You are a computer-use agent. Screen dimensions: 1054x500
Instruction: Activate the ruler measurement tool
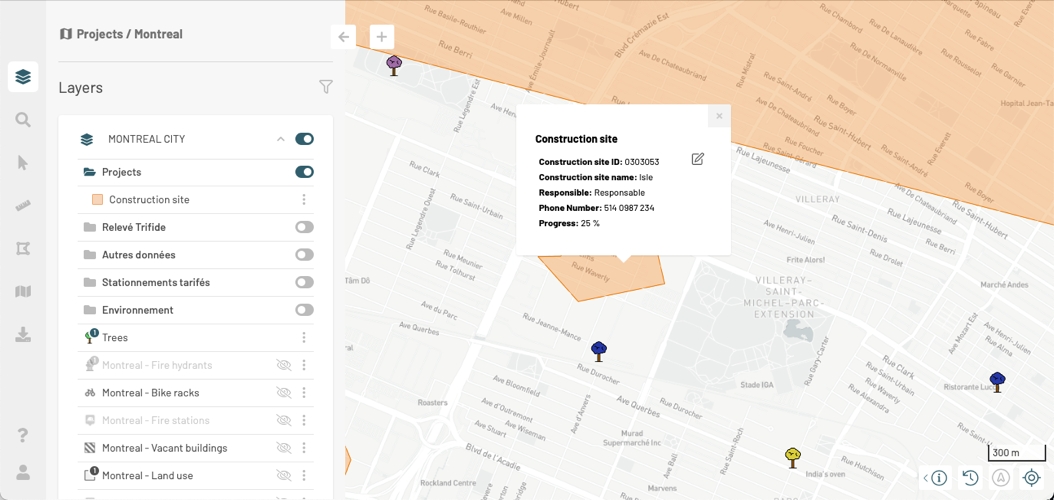pos(23,205)
